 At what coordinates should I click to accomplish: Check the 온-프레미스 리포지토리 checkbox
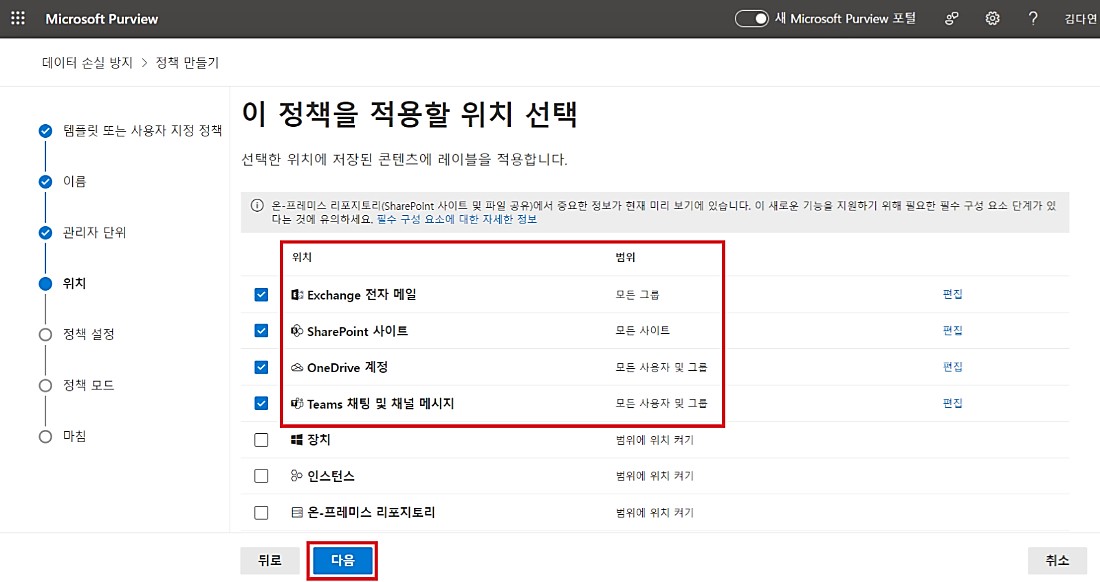(261, 513)
